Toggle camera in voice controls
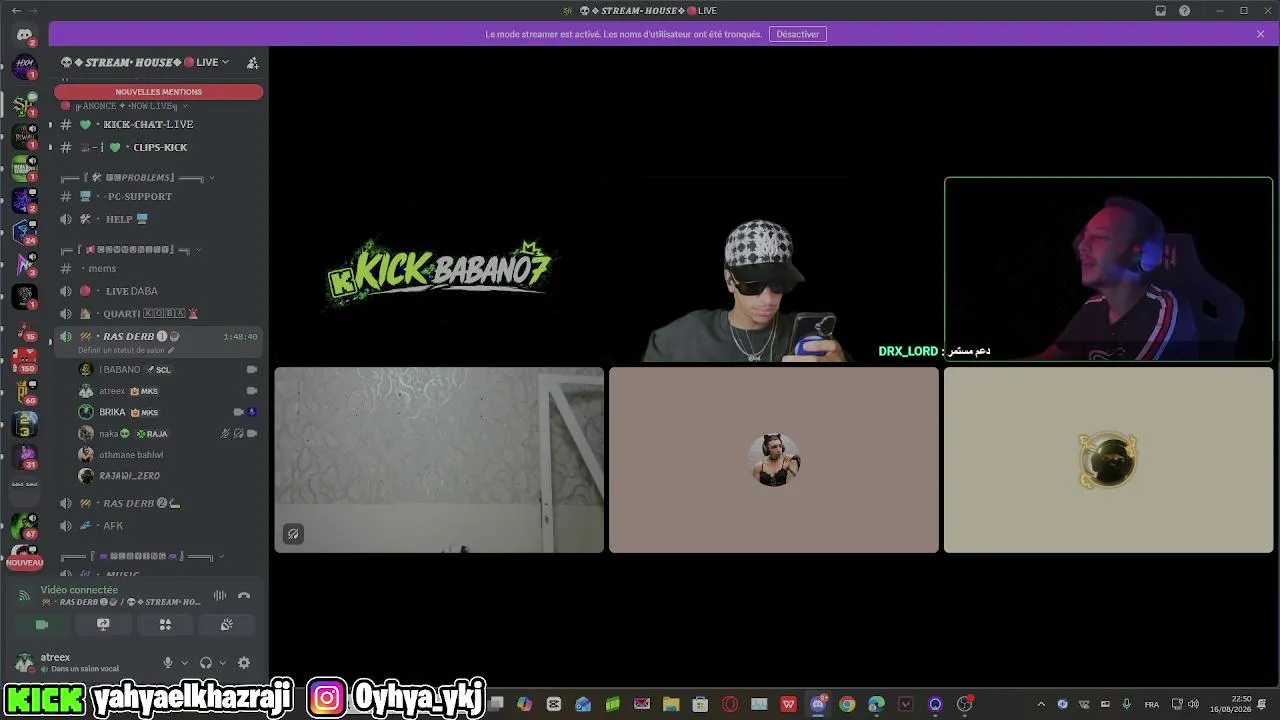The image size is (1280, 720). [42, 624]
